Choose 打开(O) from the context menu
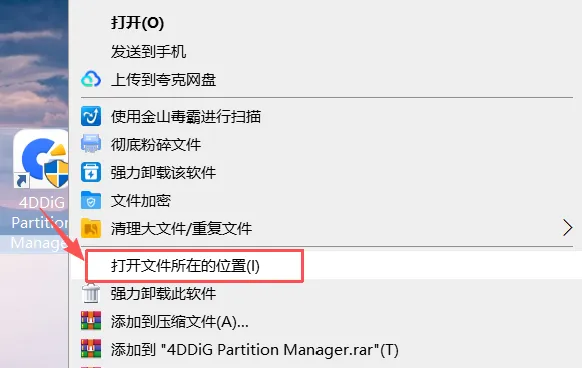The width and height of the screenshot is (582, 368). click(x=137, y=23)
